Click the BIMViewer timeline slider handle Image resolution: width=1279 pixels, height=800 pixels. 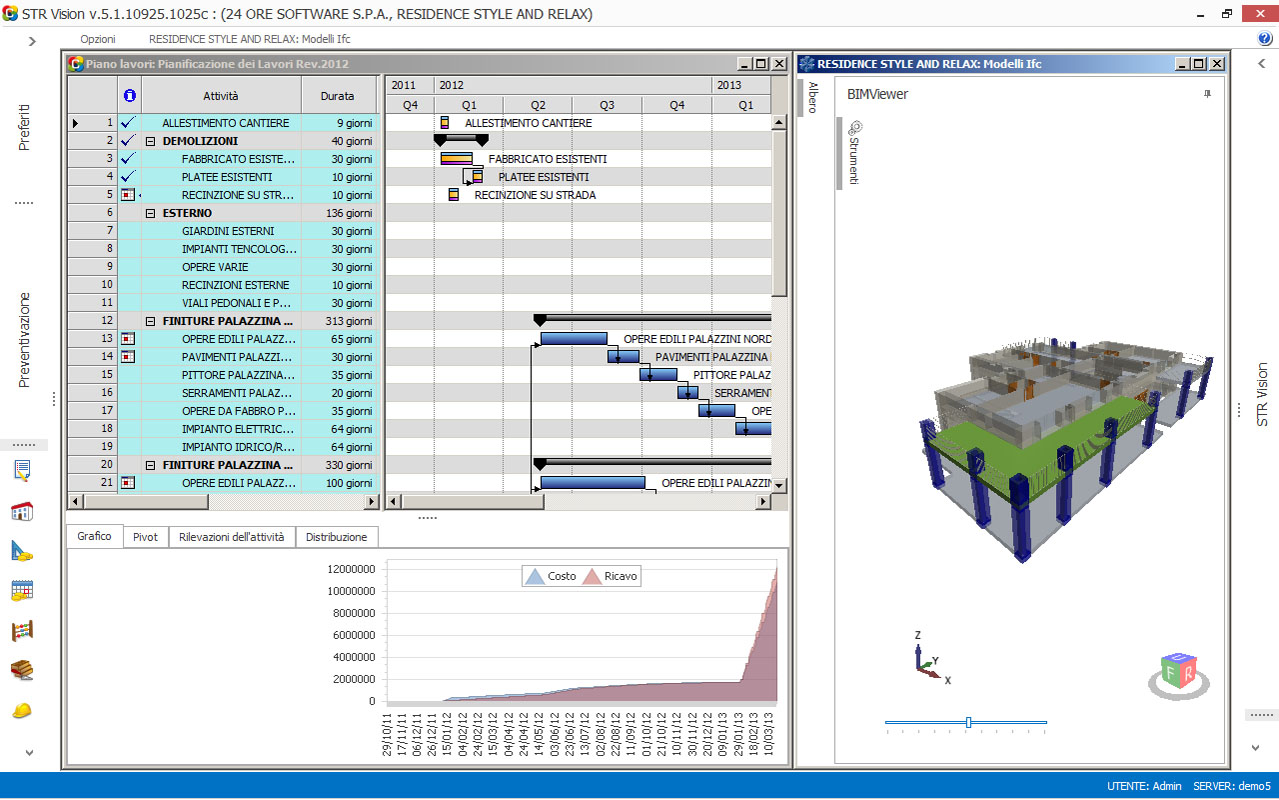[968, 722]
